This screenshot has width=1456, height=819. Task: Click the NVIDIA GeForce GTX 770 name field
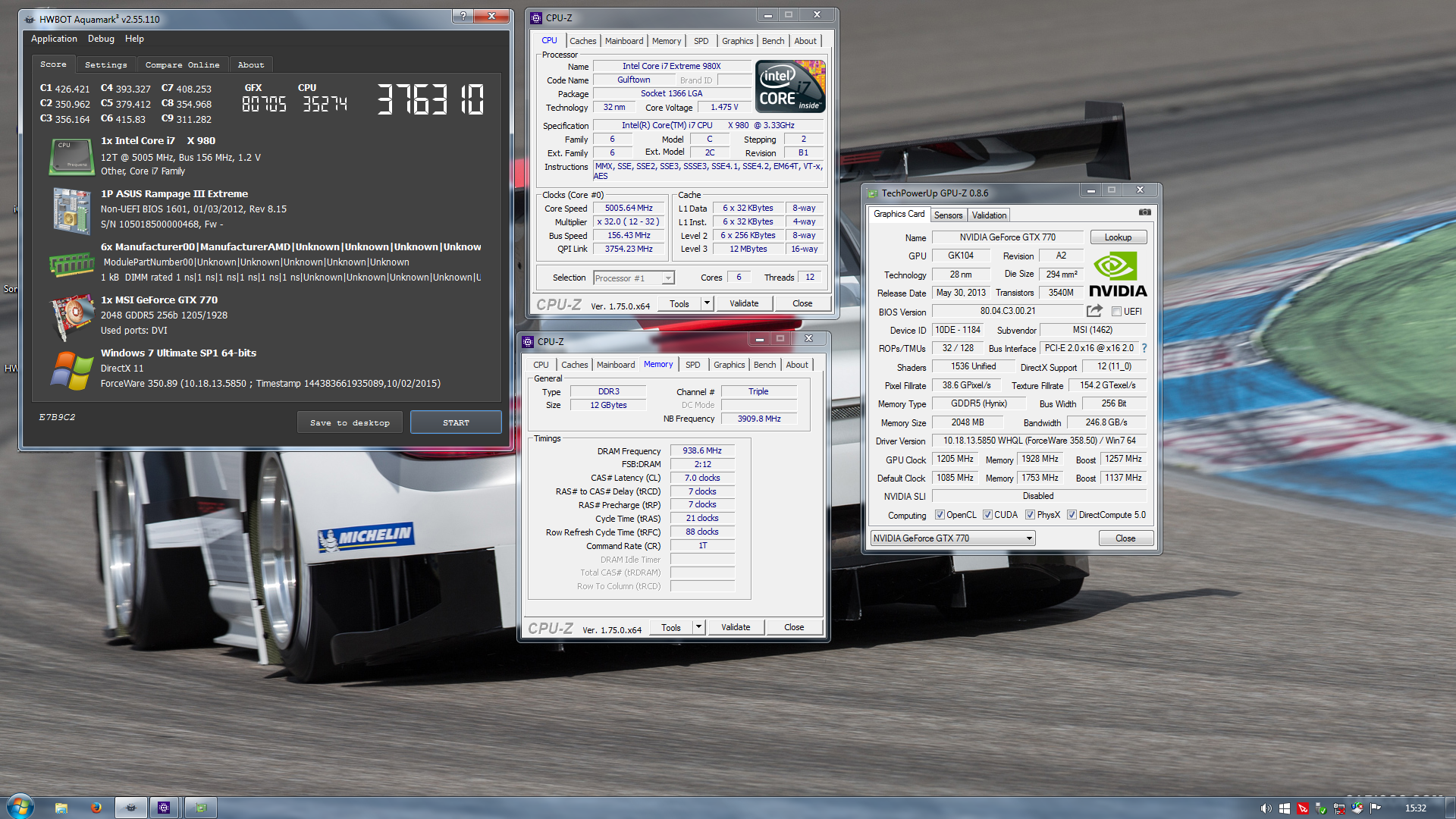(x=1007, y=237)
